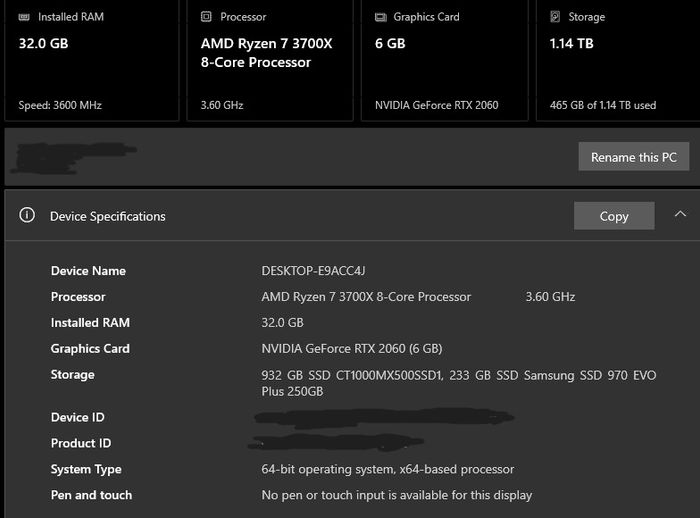Click the Storage label in specifications
This screenshot has width=700, height=518.
73,375
